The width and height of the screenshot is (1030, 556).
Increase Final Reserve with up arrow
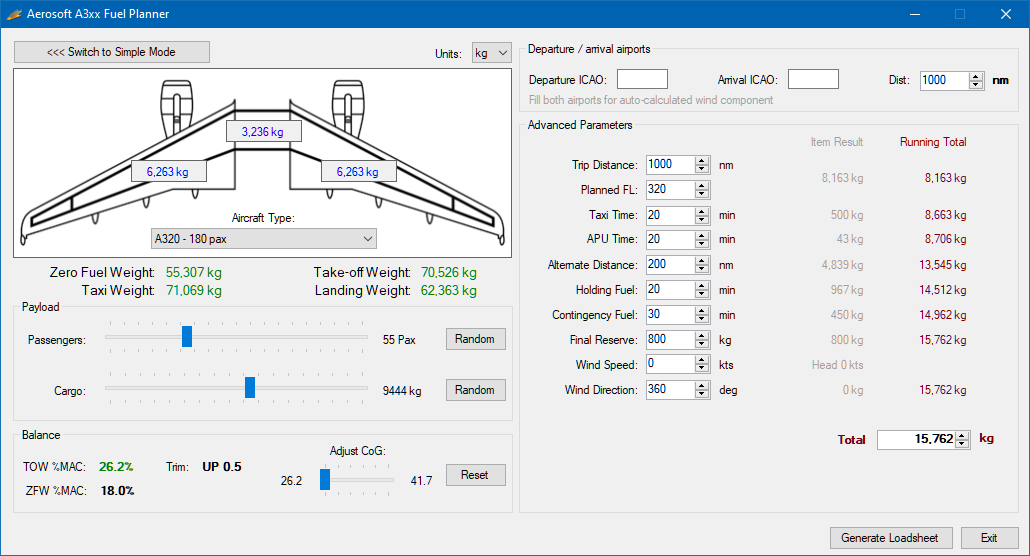point(702,336)
